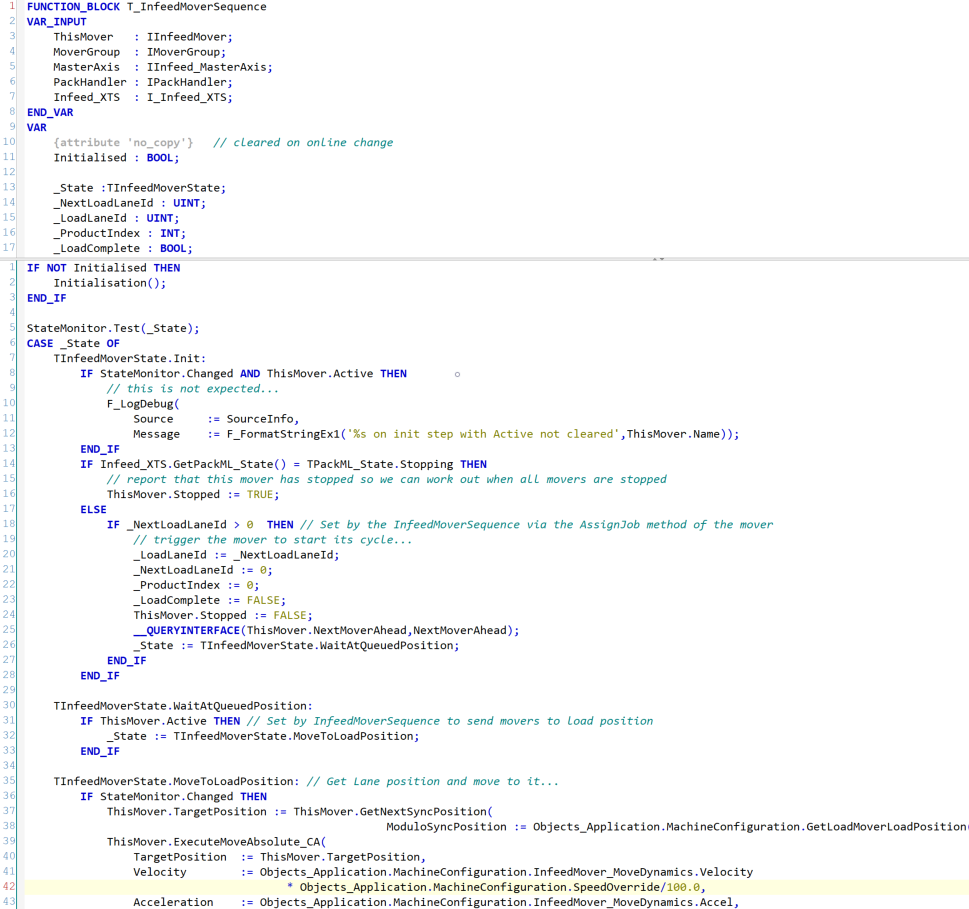The height and width of the screenshot is (909, 969).
Task: Click the '_State :TInfeedMoverState;' declaration
Action: point(140,188)
